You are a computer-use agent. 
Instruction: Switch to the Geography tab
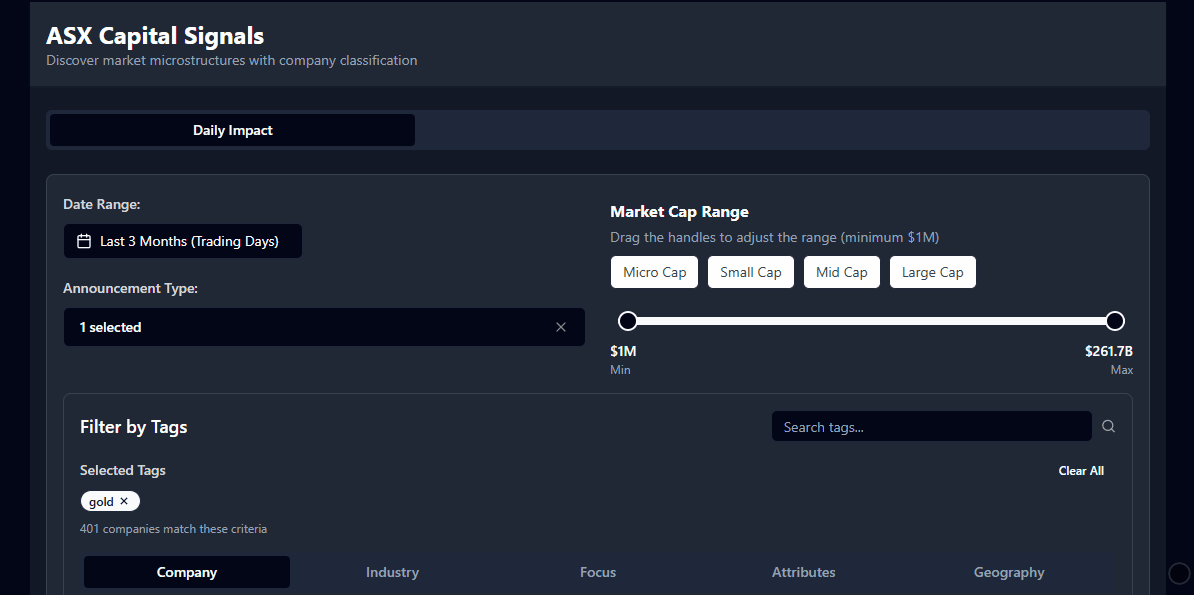pyautogui.click(x=1009, y=572)
